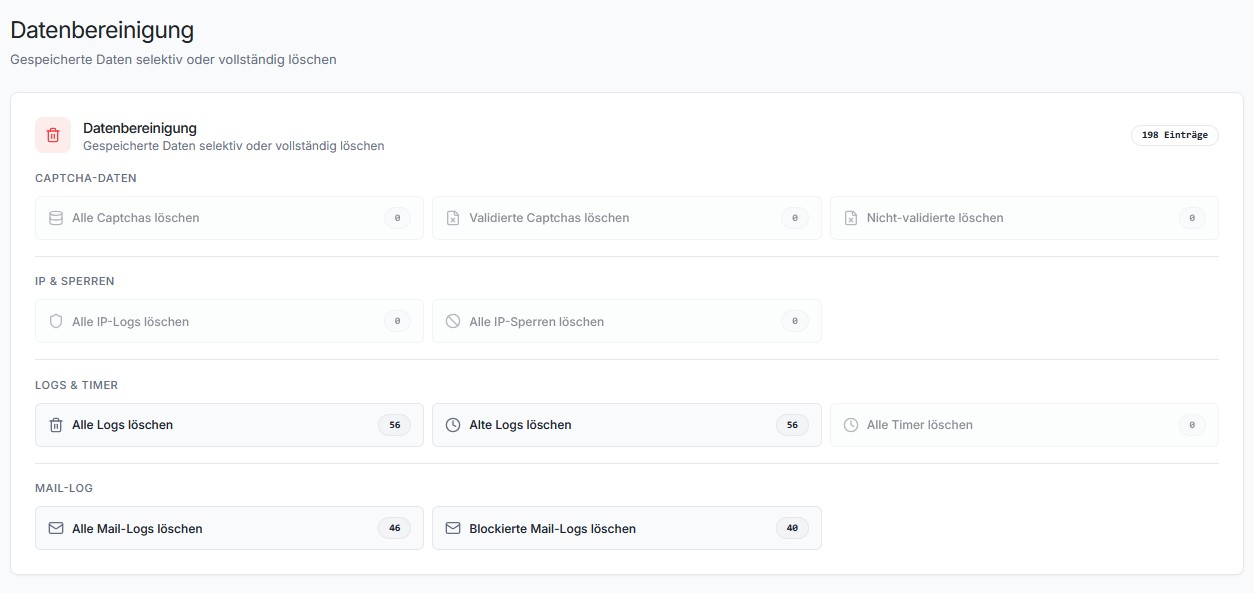This screenshot has width=1254, height=593.
Task: Click the 40 badge beside Blockierte Mail-Logs löschen
Action: point(793,528)
